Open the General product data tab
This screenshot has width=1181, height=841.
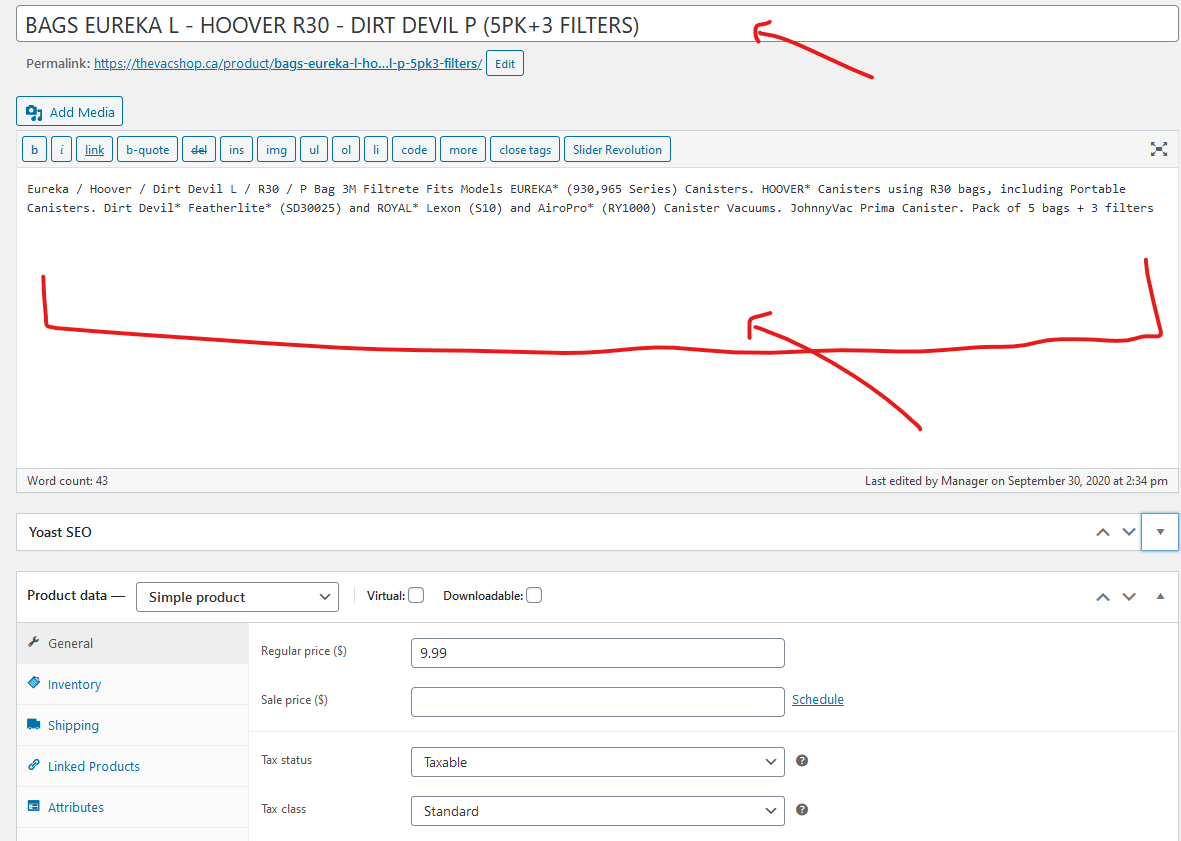[x=133, y=643]
